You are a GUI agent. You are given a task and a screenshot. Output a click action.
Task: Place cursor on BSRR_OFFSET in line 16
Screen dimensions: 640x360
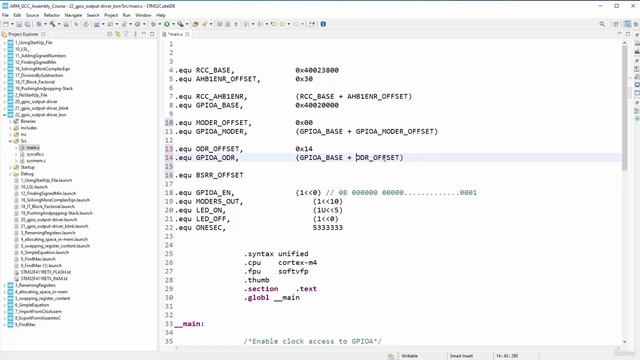[220, 175]
